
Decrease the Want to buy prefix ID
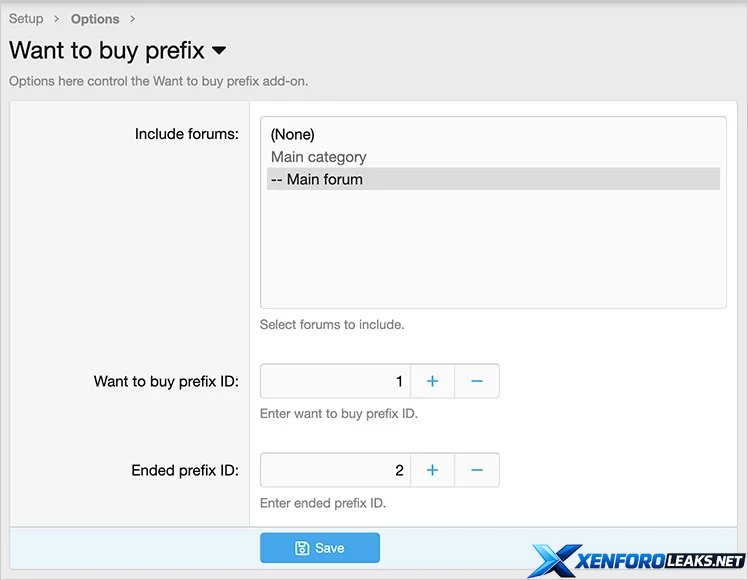[477, 381]
